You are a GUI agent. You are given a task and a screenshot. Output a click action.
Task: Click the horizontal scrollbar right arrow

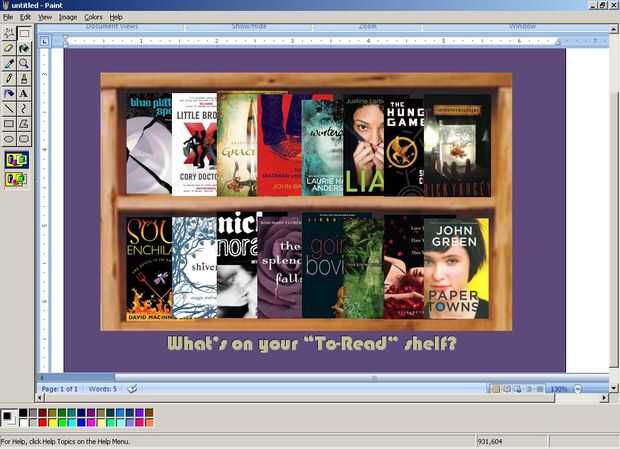click(605, 398)
